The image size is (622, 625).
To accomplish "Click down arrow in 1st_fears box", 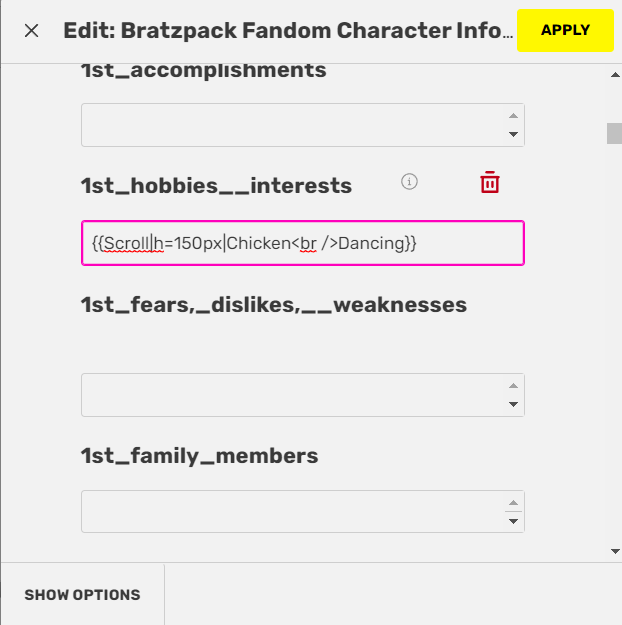I will (514, 404).
